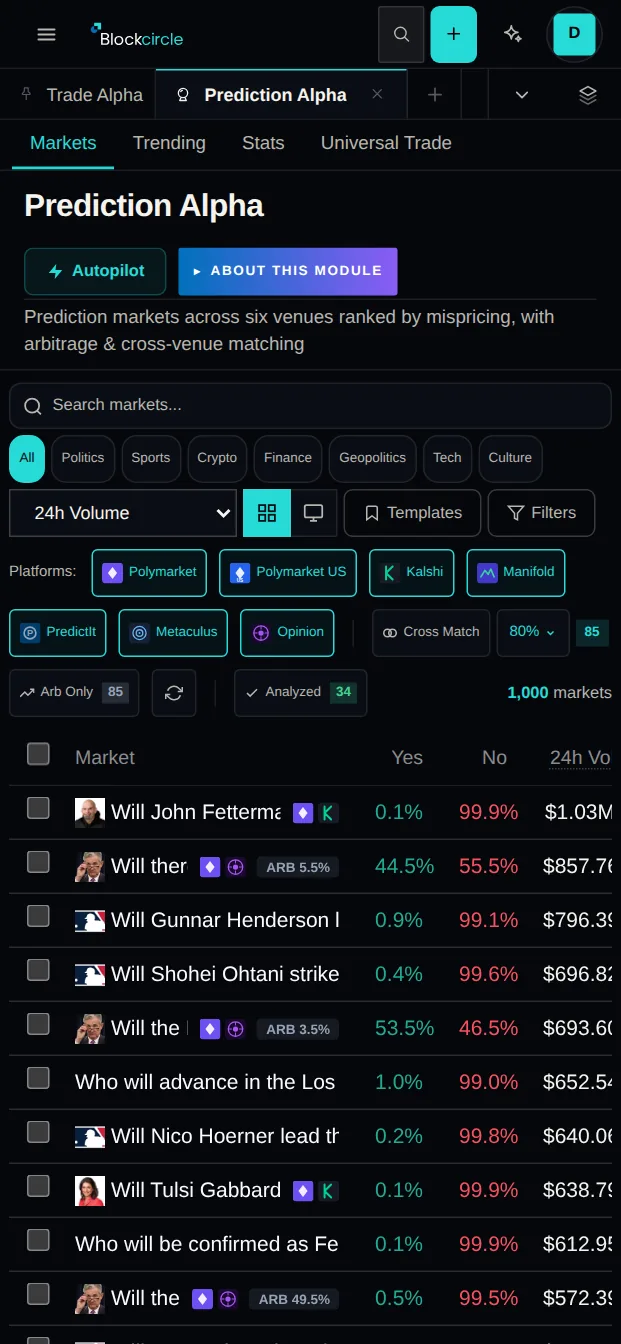Screen dimensions: 621x1344
Task: Open the Stats tab
Action: [263, 143]
